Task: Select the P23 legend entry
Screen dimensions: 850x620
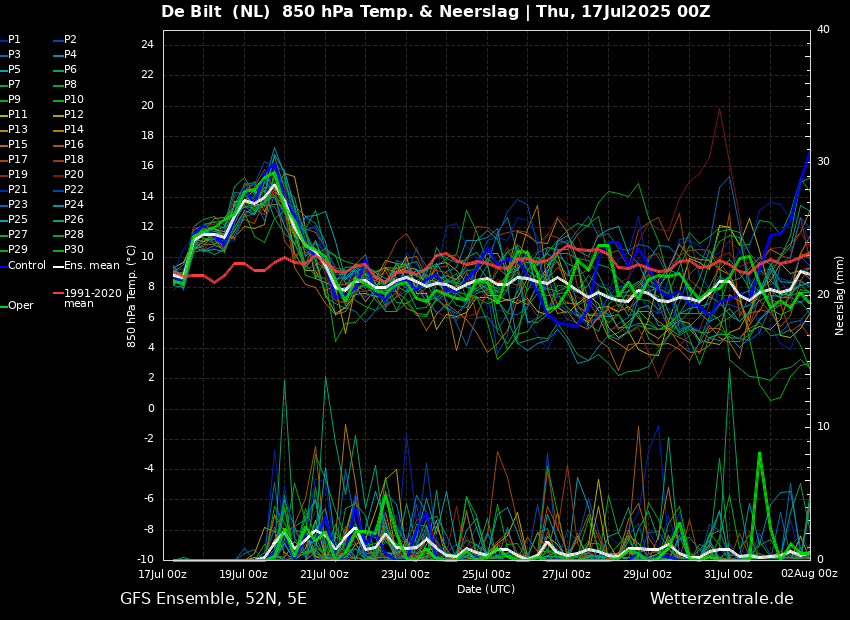Action: click(x=14, y=204)
